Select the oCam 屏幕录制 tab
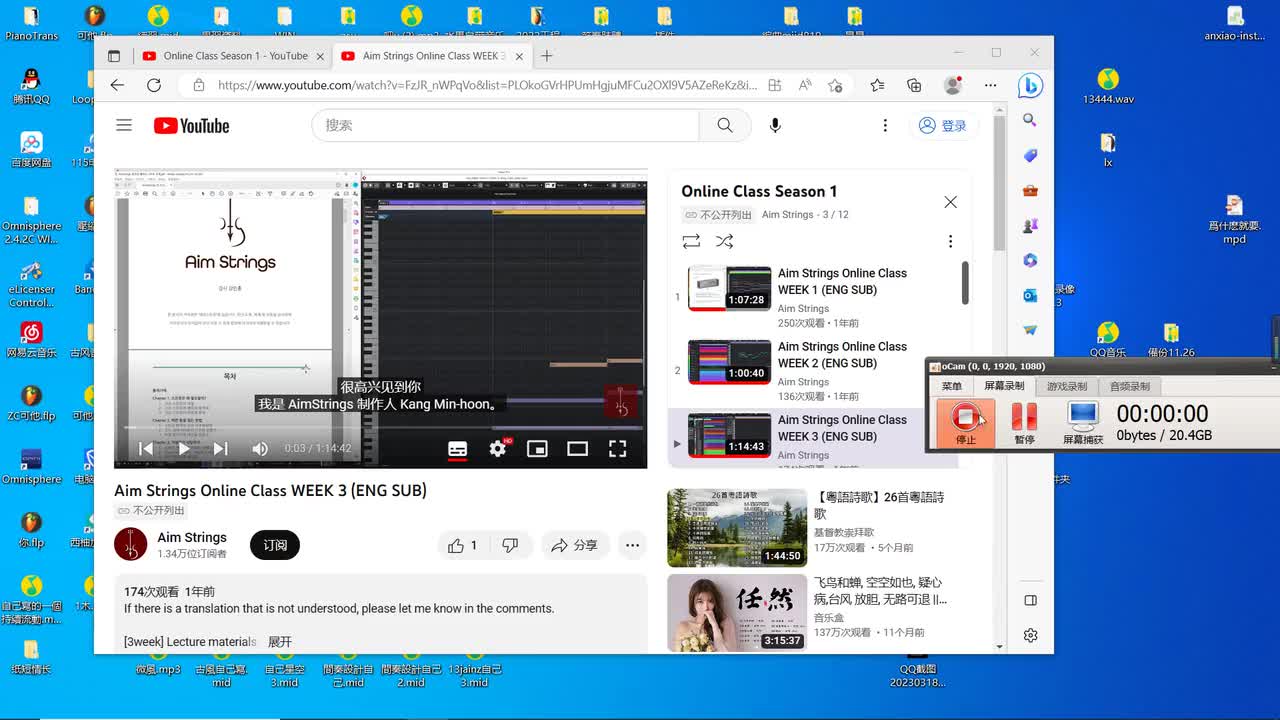 click(1004, 386)
